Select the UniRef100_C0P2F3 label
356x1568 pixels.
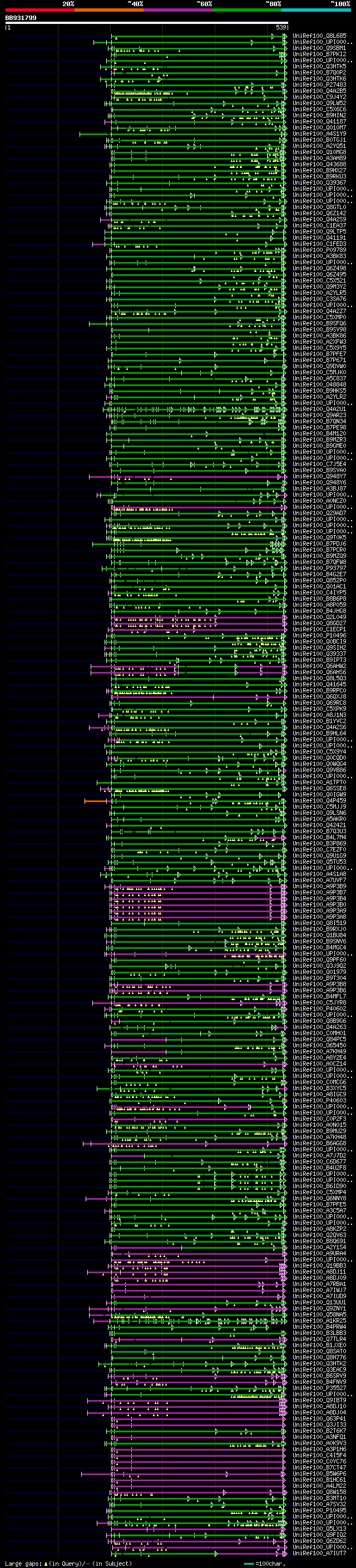[x=319, y=1119]
